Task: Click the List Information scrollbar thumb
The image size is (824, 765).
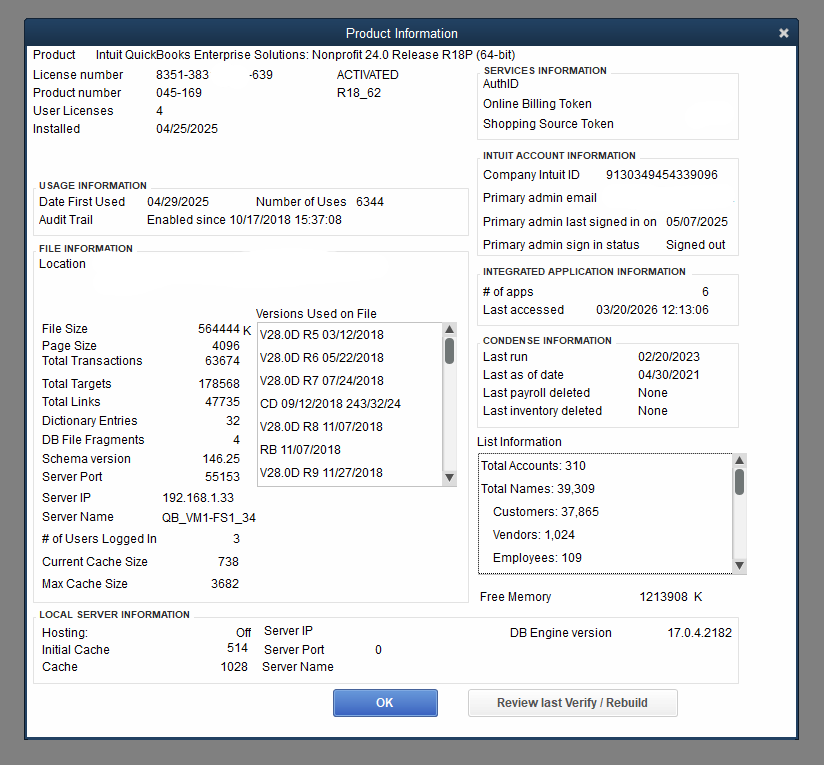Action: click(x=739, y=483)
